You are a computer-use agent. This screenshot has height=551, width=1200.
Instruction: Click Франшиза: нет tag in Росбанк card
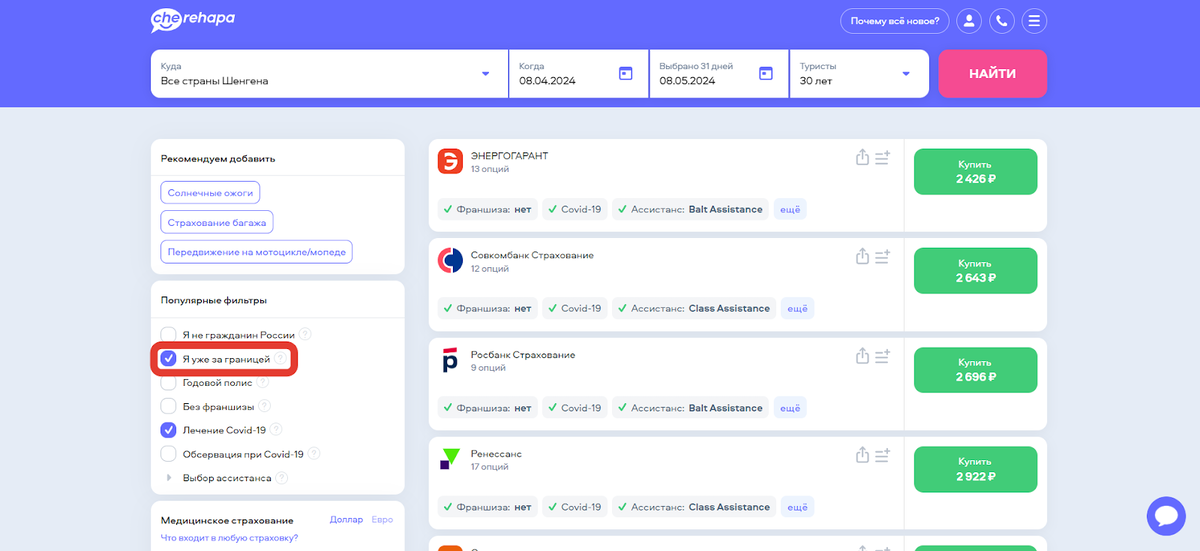coord(485,408)
